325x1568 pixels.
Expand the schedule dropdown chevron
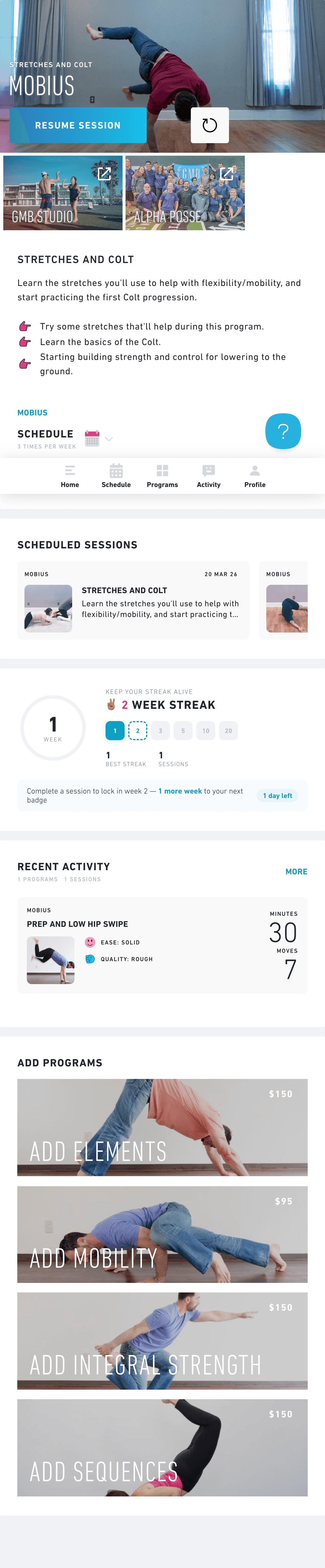pos(109,439)
